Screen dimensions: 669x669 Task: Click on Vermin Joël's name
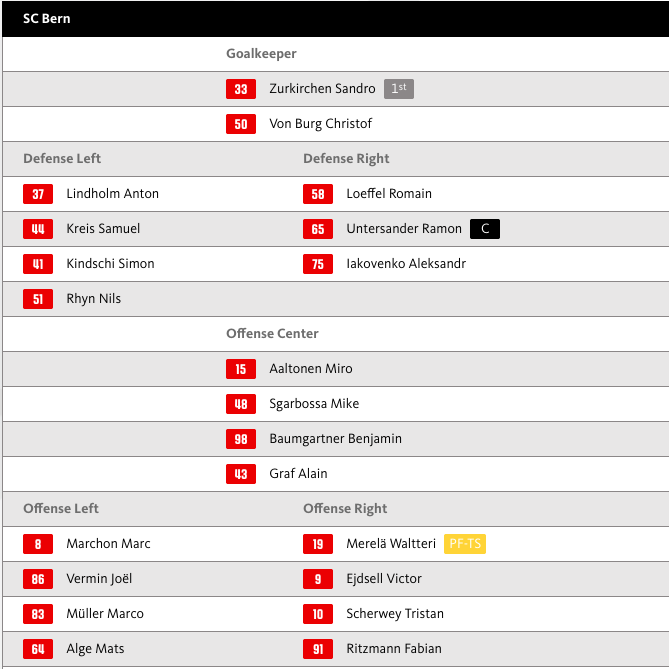(x=99, y=579)
